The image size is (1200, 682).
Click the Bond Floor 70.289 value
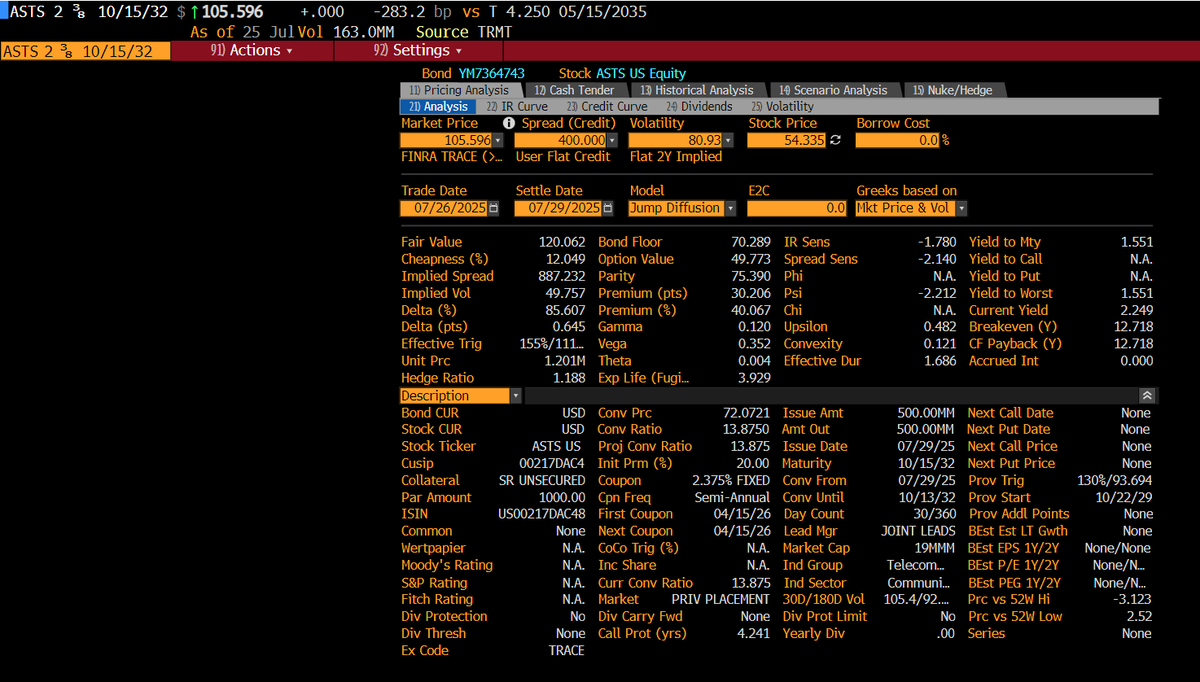pyautogui.click(x=752, y=242)
